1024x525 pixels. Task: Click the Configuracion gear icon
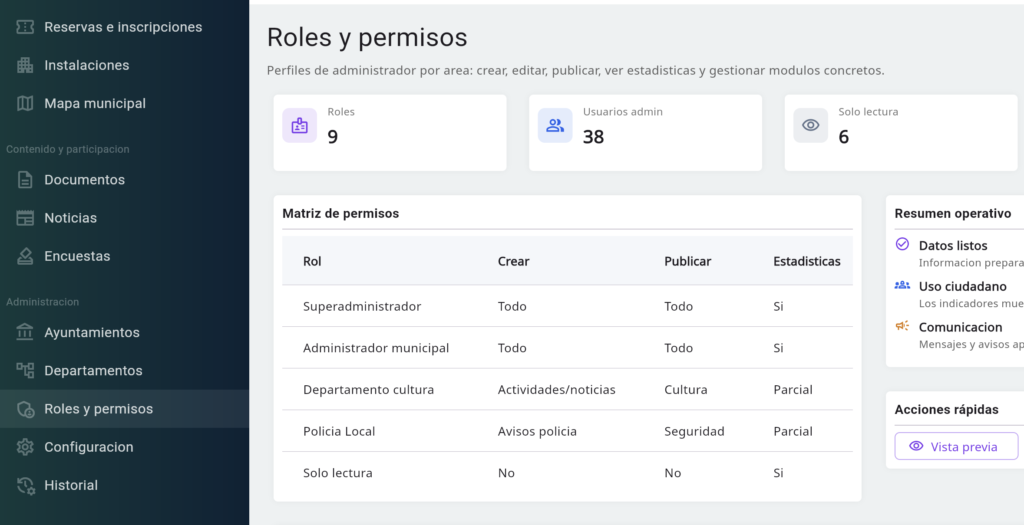(25, 447)
